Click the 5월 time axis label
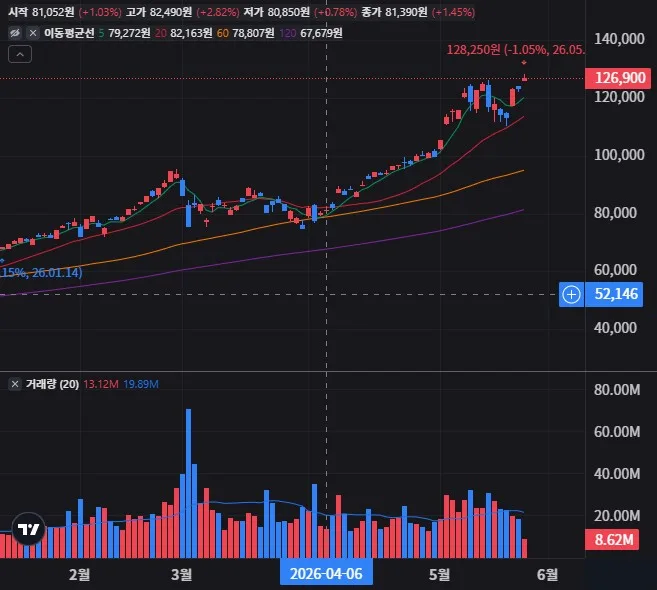 coord(440,574)
